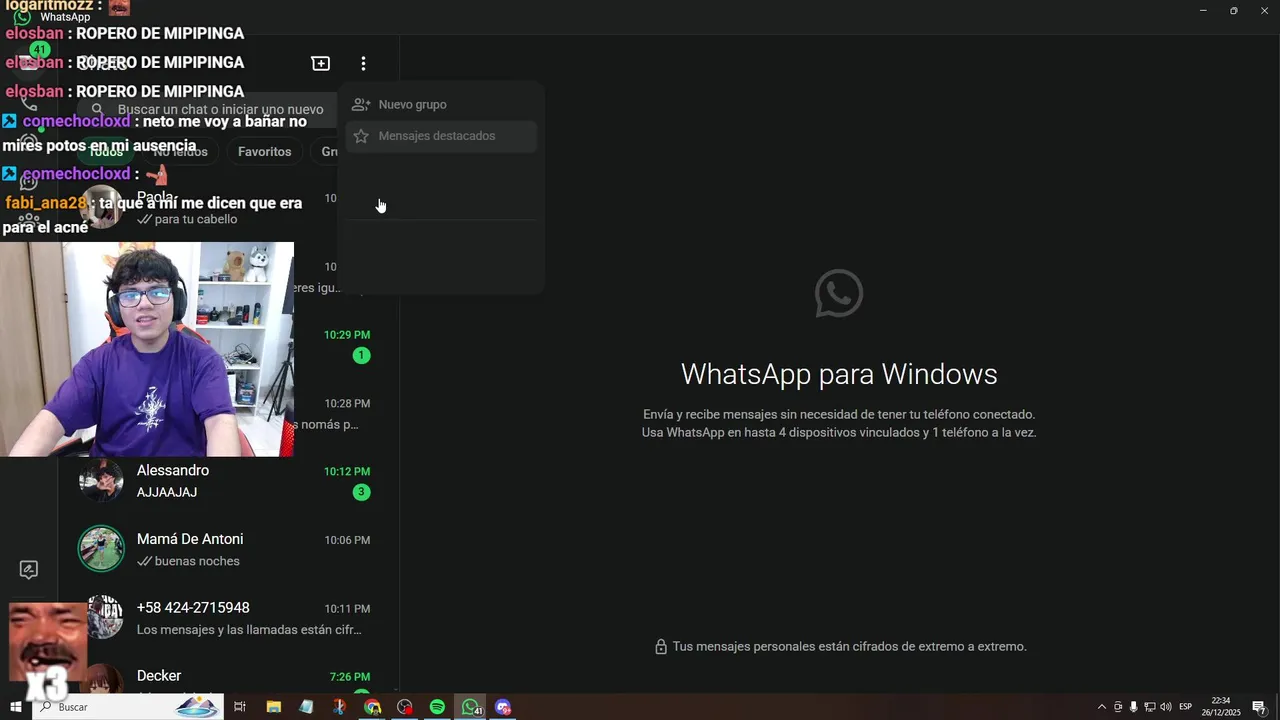Click Alessandro's profile picture
Image resolution: width=1280 pixels, height=720 pixels.
point(101,481)
